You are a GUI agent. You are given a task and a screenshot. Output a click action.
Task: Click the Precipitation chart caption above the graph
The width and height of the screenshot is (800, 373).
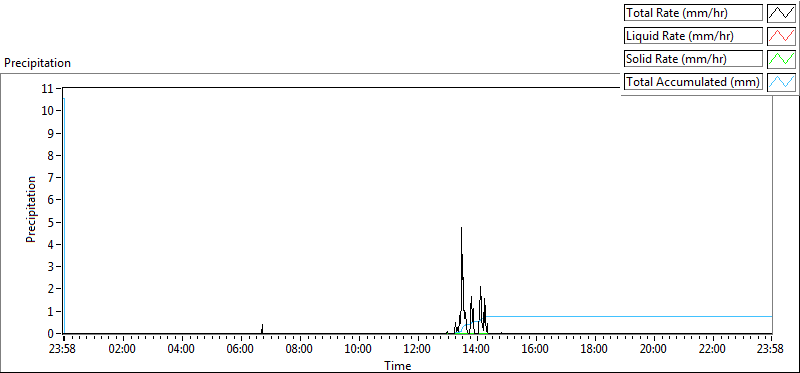pyautogui.click(x=37, y=63)
